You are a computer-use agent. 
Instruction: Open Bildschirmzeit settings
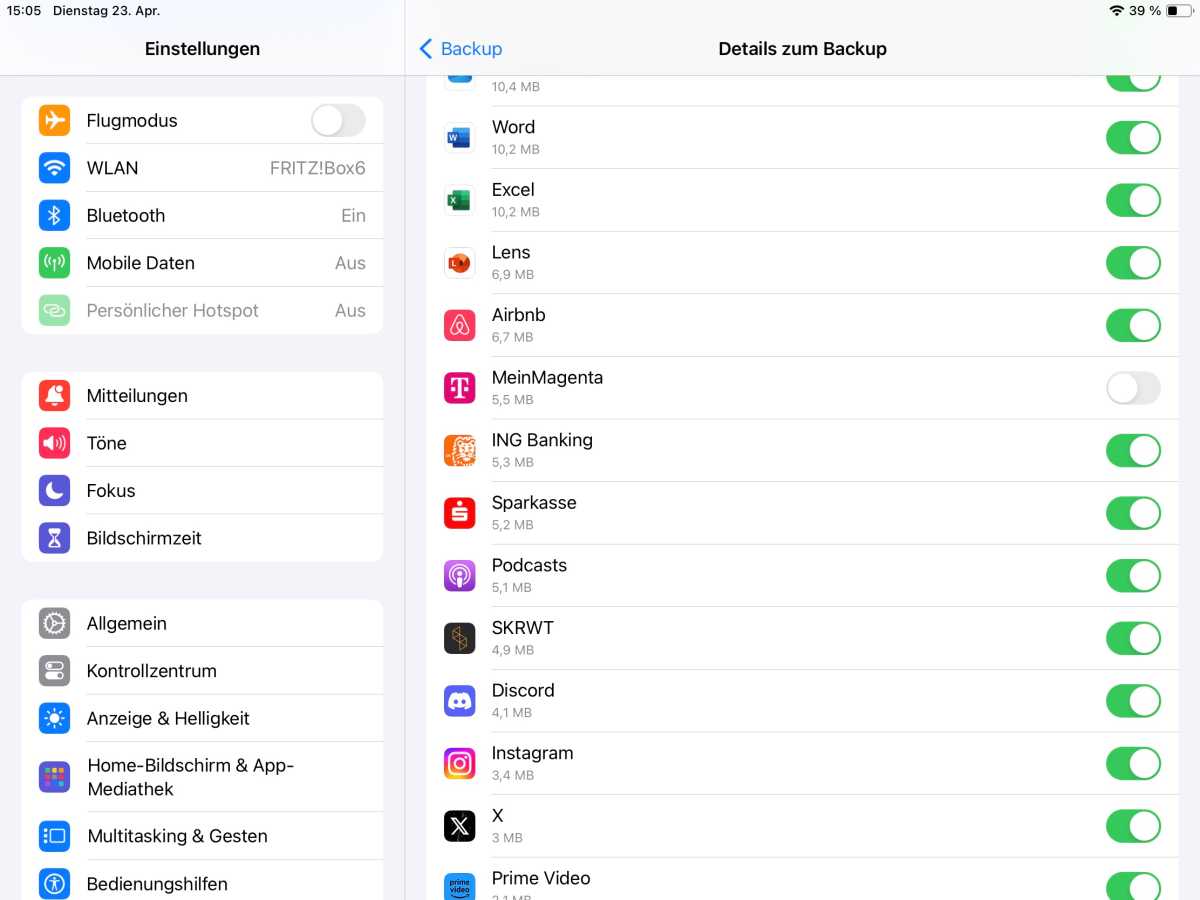202,538
